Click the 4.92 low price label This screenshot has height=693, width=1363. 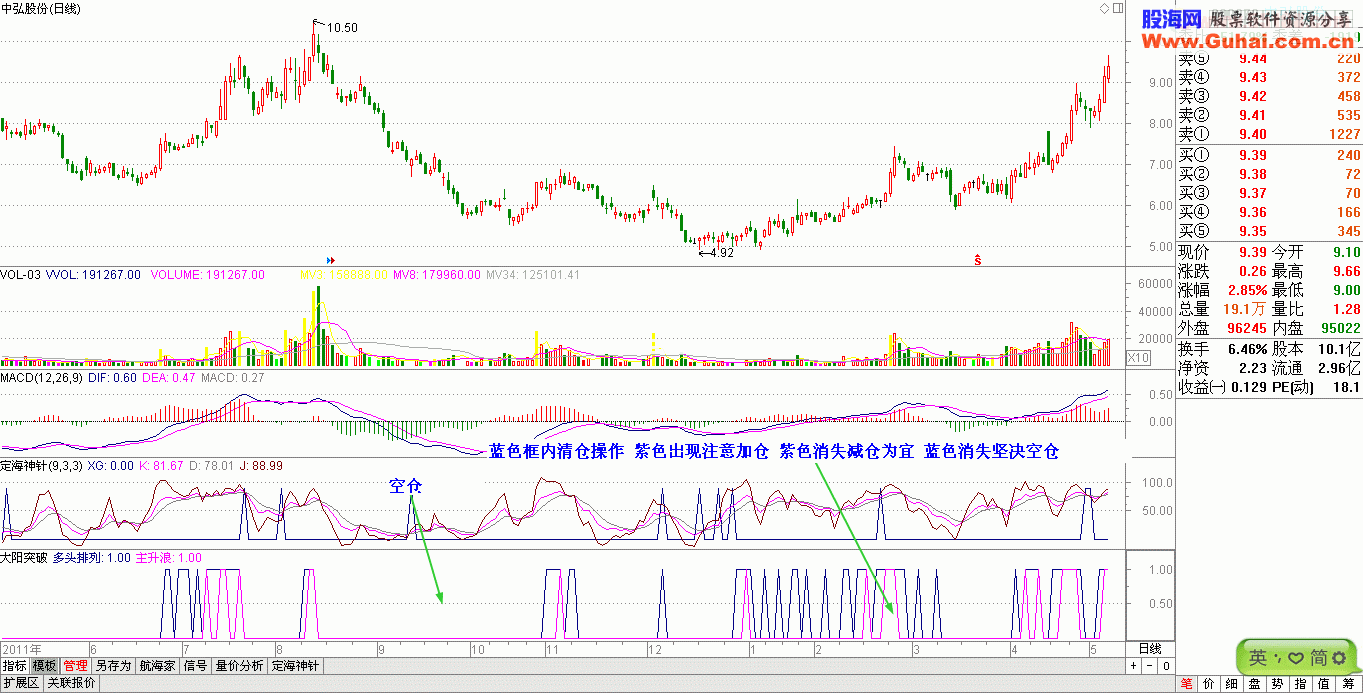721,254
